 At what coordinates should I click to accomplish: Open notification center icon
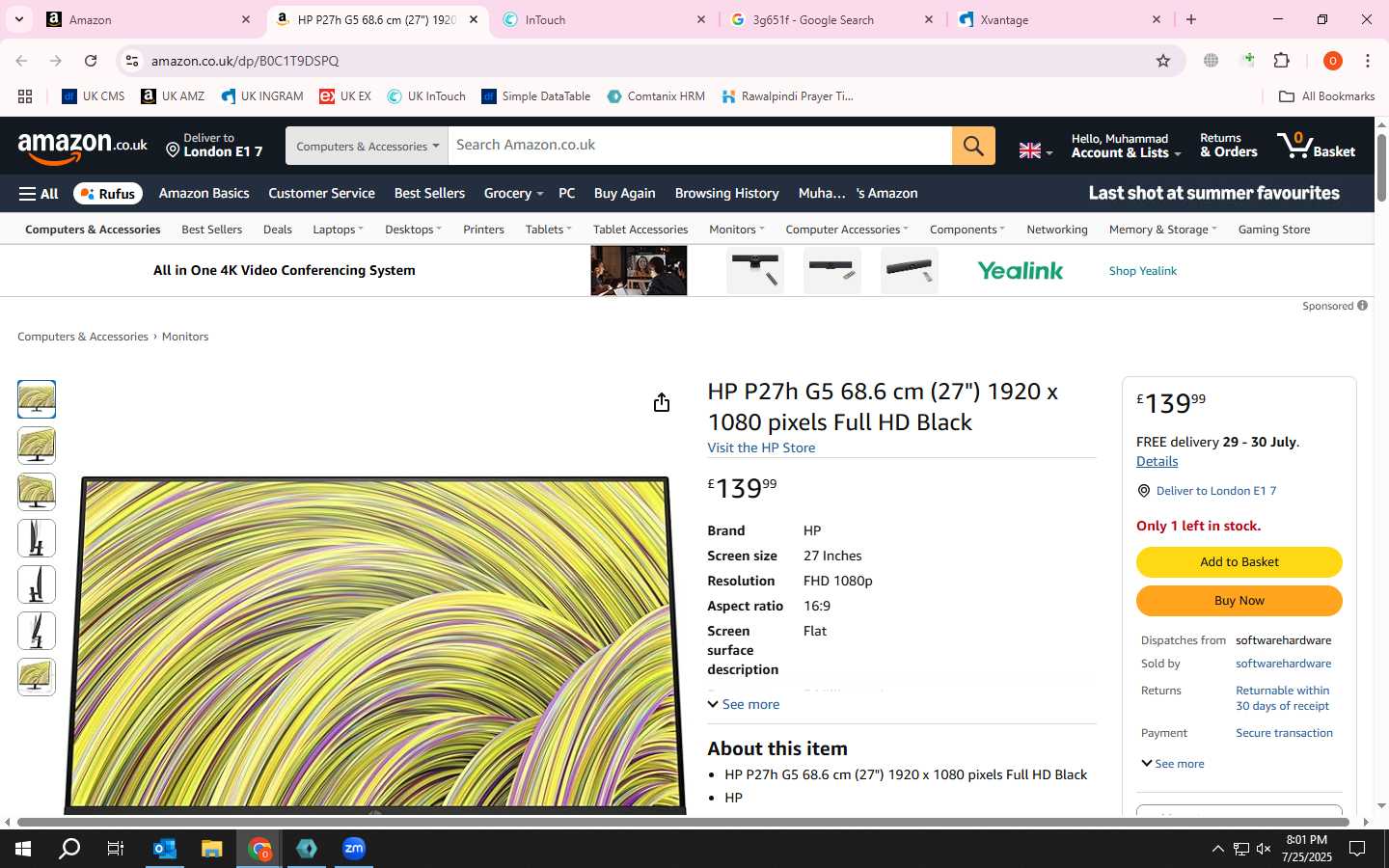1357,849
